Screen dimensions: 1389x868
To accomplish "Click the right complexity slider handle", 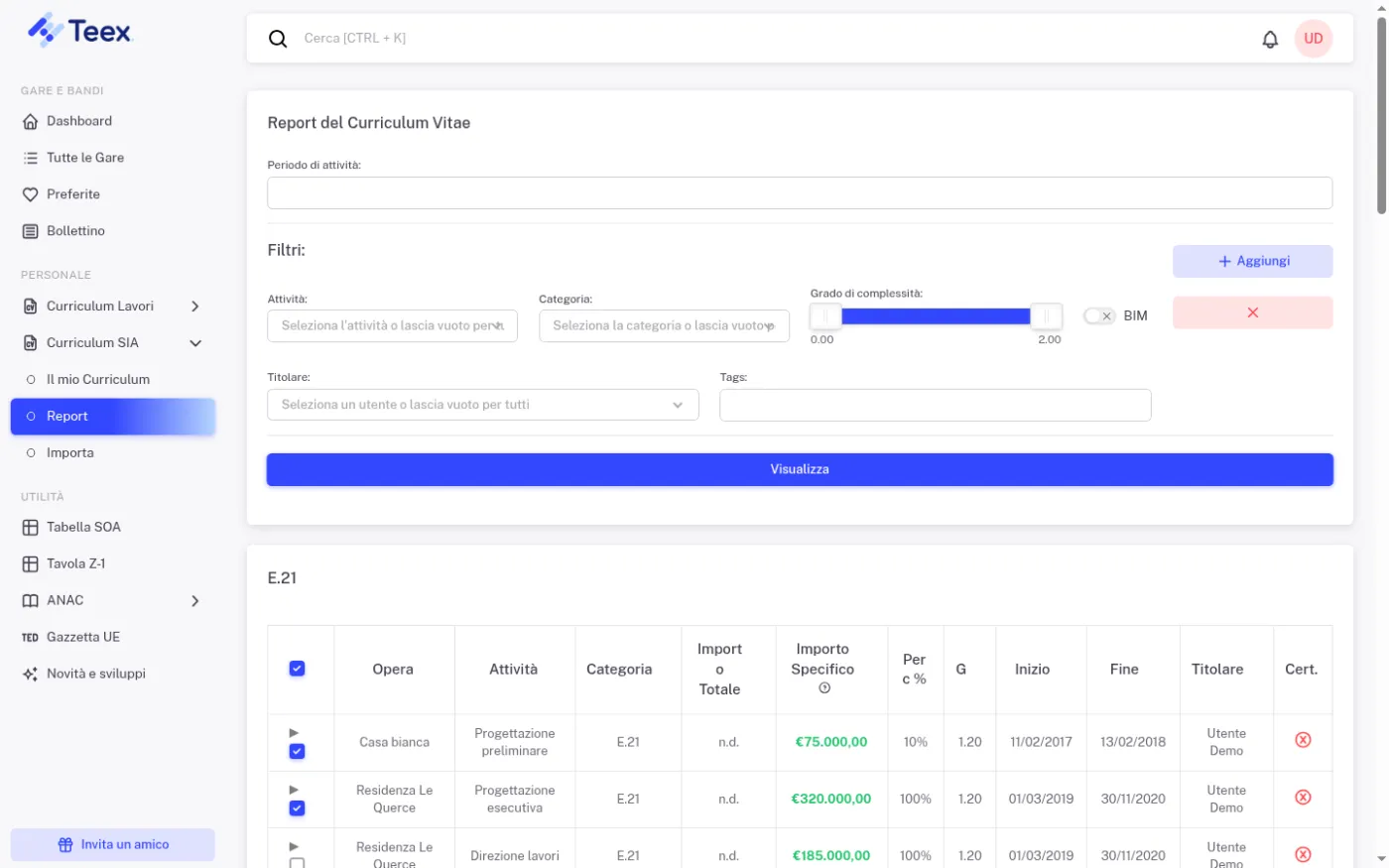I will [1046, 316].
